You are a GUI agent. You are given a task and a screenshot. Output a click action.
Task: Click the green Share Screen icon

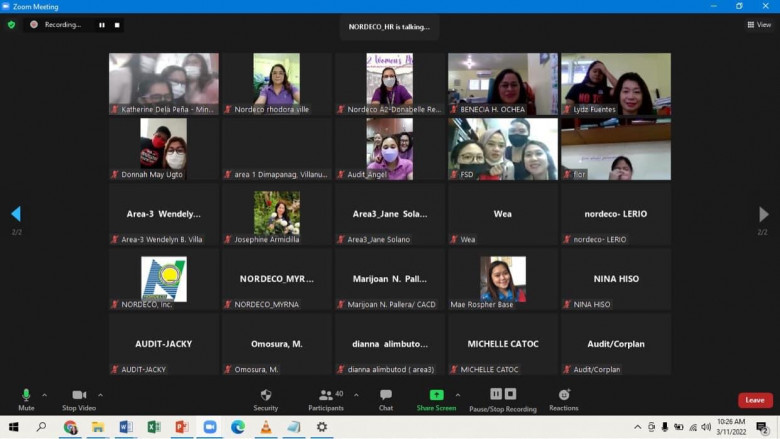[436, 395]
